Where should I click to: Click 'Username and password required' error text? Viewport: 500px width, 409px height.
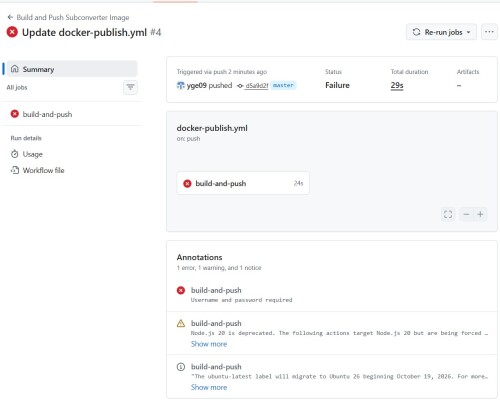click(x=241, y=300)
